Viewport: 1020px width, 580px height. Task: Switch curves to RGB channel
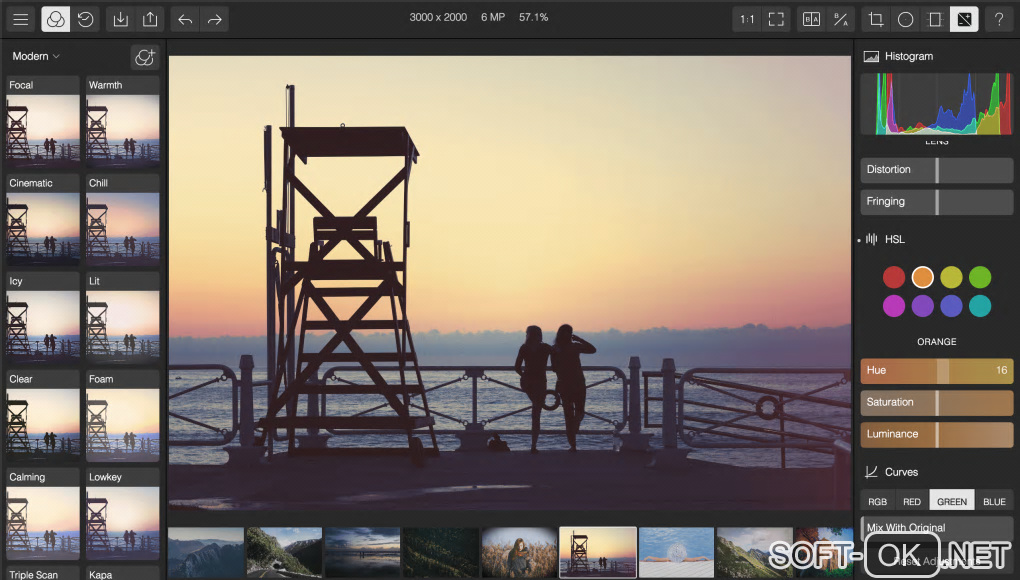878,501
